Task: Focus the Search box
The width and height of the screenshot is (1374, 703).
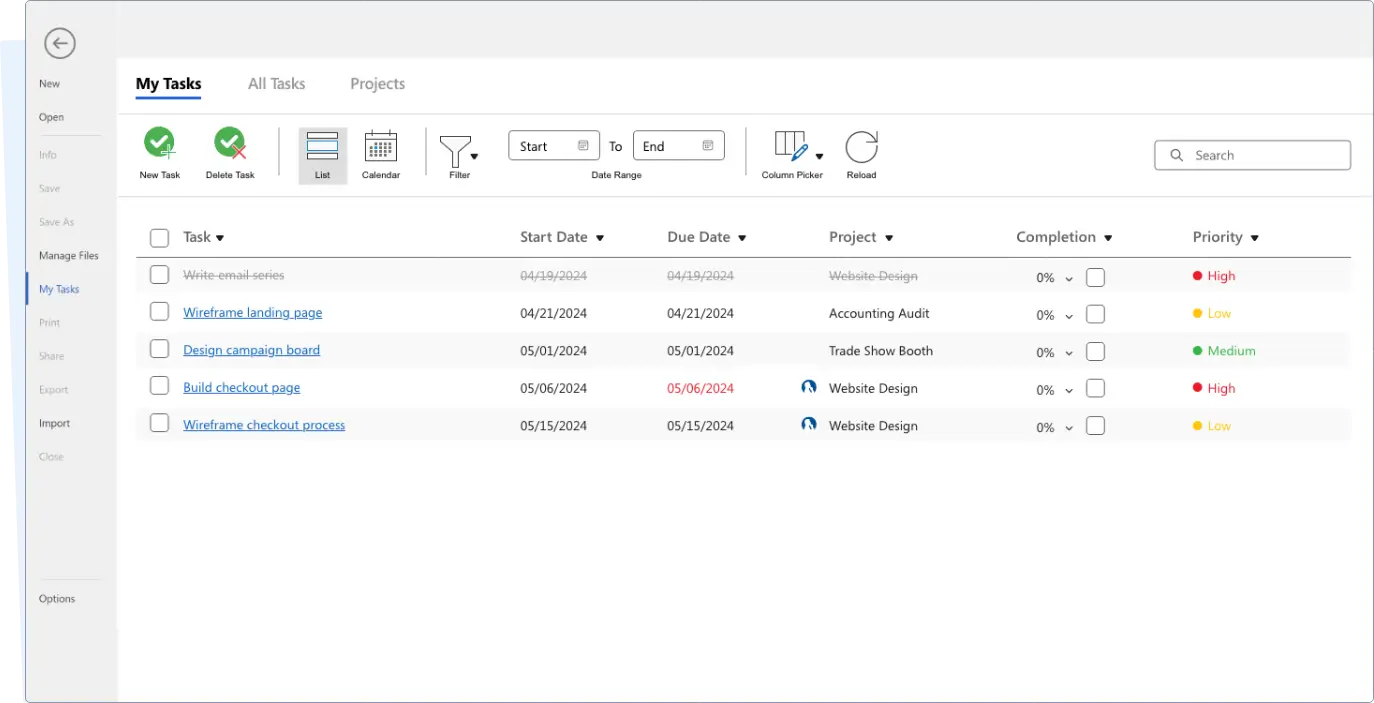Action: (1253, 155)
